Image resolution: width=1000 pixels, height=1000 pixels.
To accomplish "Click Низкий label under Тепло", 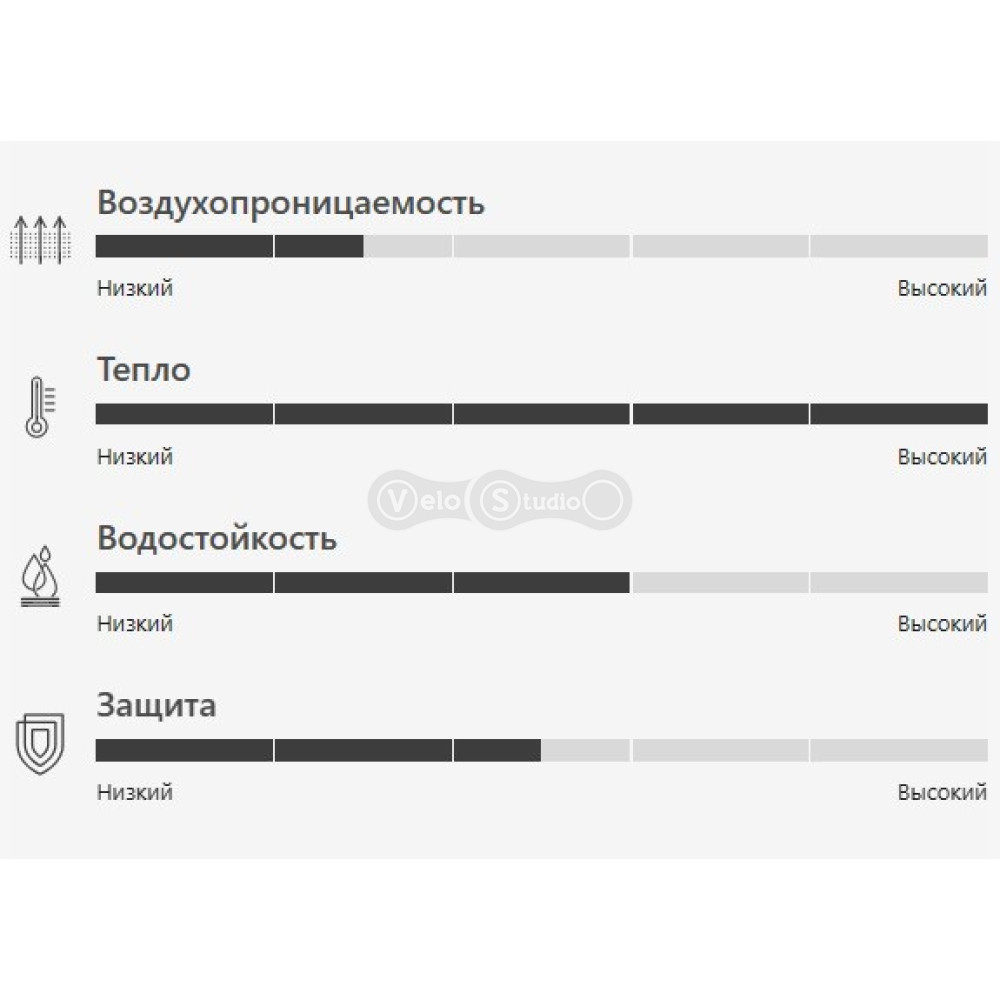I will 135,457.
